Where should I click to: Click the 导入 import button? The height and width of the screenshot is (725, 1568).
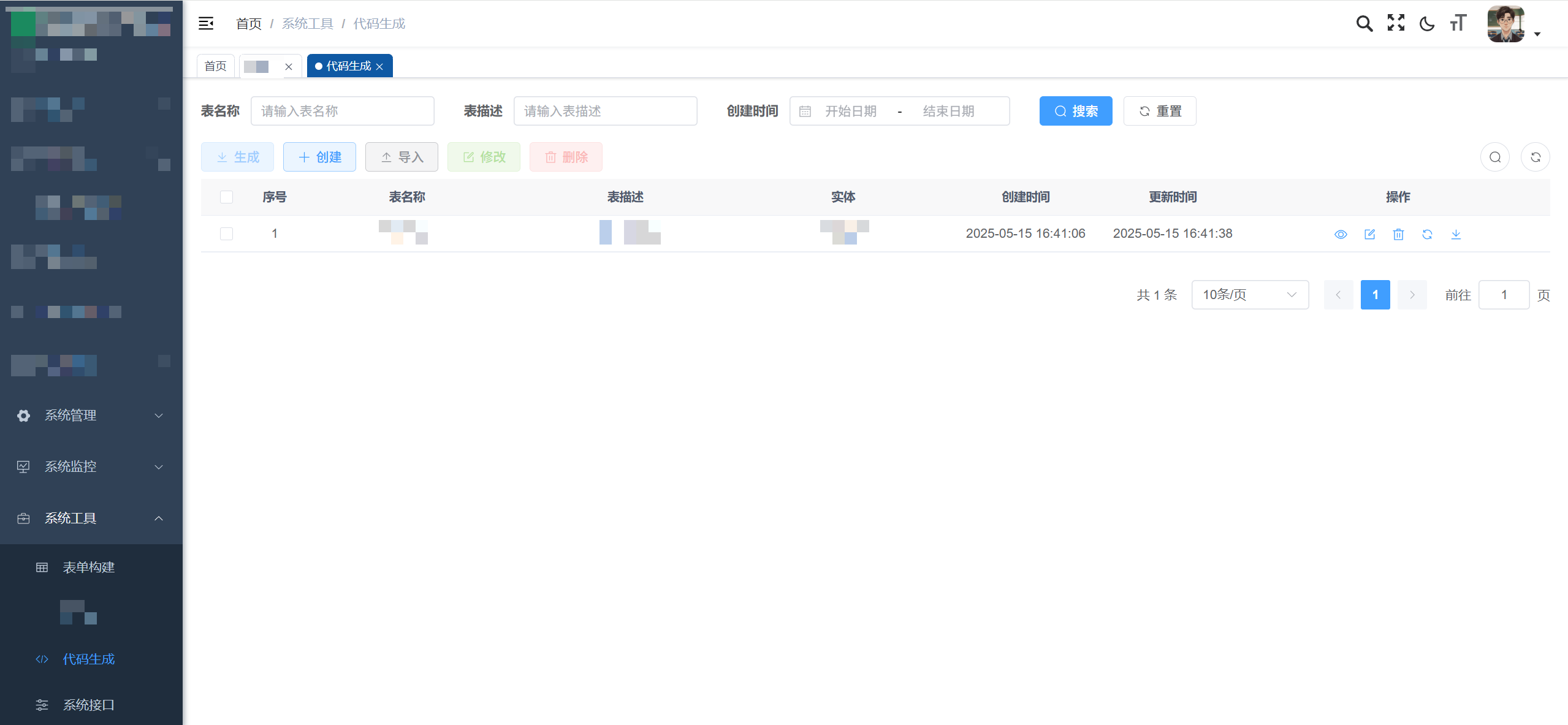click(402, 157)
